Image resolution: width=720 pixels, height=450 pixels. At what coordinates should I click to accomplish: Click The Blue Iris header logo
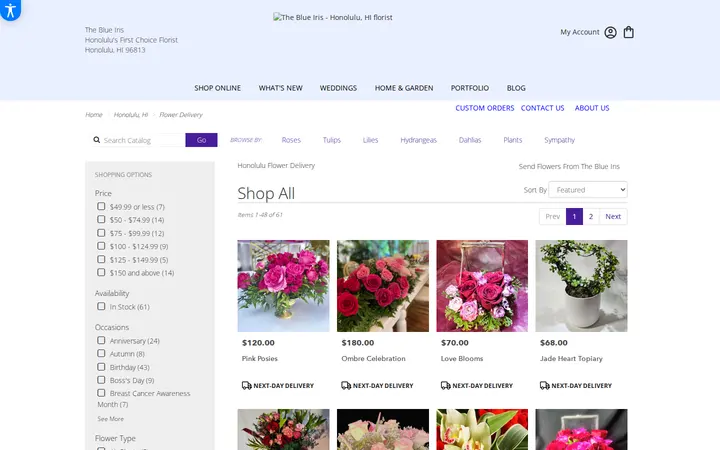click(x=333, y=17)
